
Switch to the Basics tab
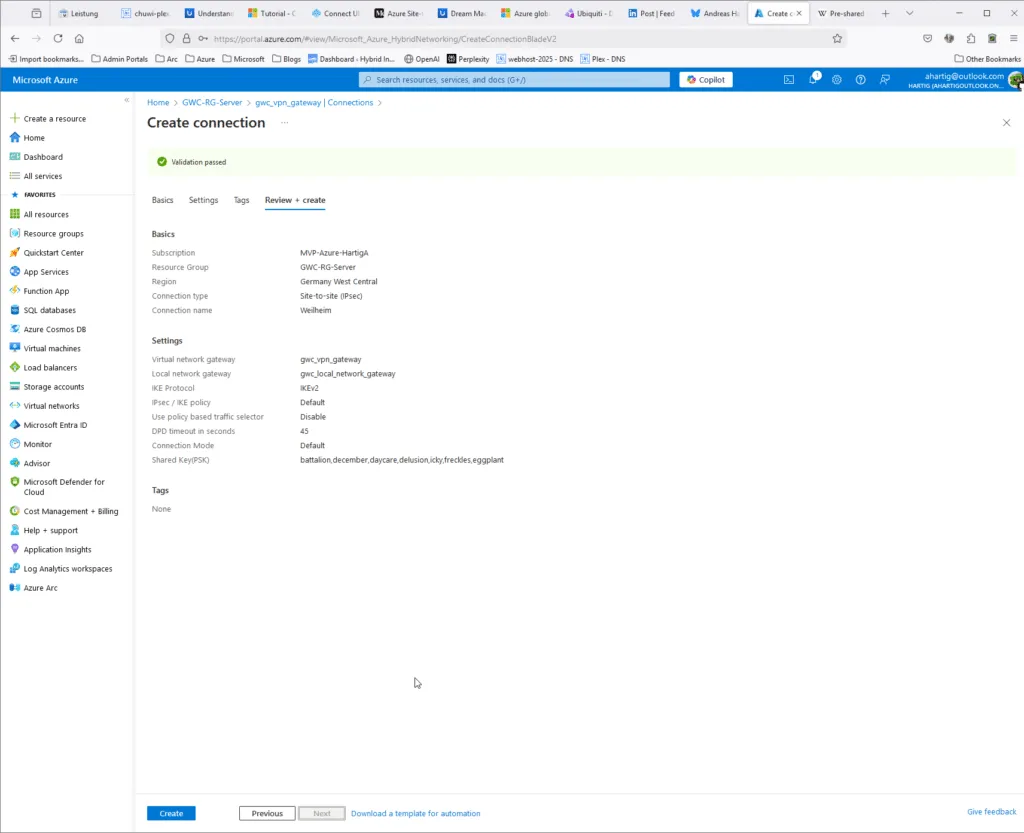pos(162,200)
